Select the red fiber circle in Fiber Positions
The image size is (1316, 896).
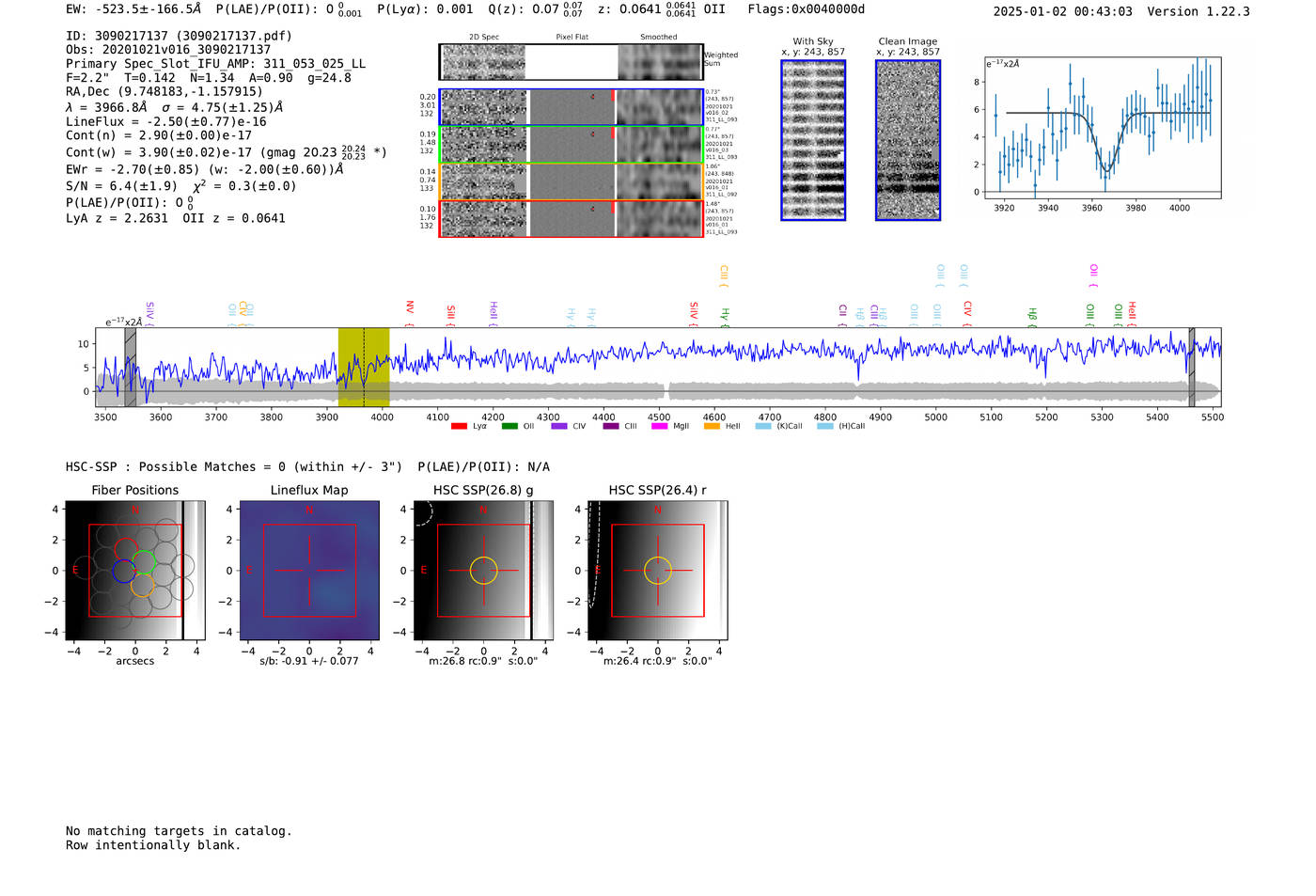(126, 549)
